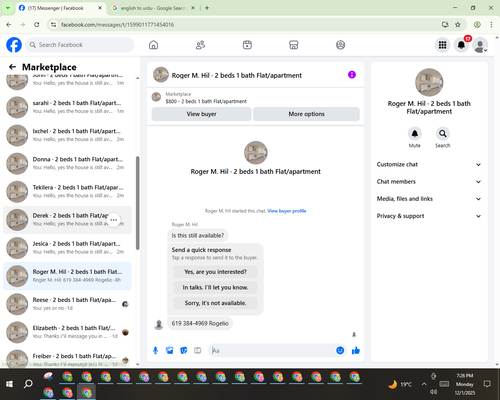Focus the message text input field
Image resolution: width=500 pixels, height=400 pixels.
[x=272, y=350]
